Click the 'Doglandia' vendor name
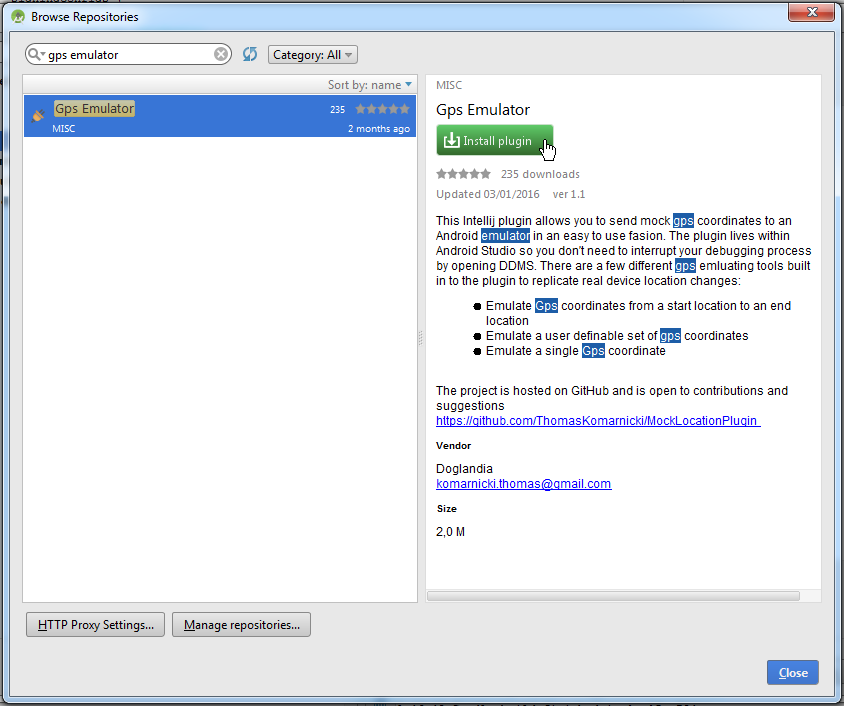Image resolution: width=844 pixels, height=706 pixels. pos(464,469)
